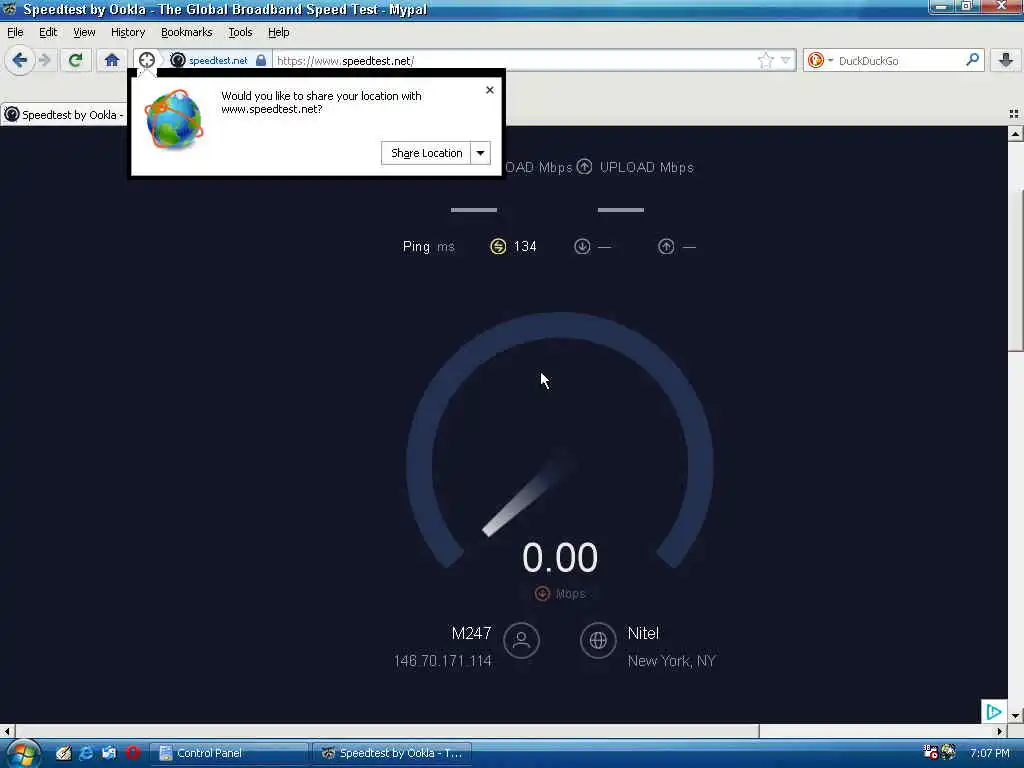Open the Tools menu
Image resolution: width=1024 pixels, height=768 pixels.
[240, 32]
